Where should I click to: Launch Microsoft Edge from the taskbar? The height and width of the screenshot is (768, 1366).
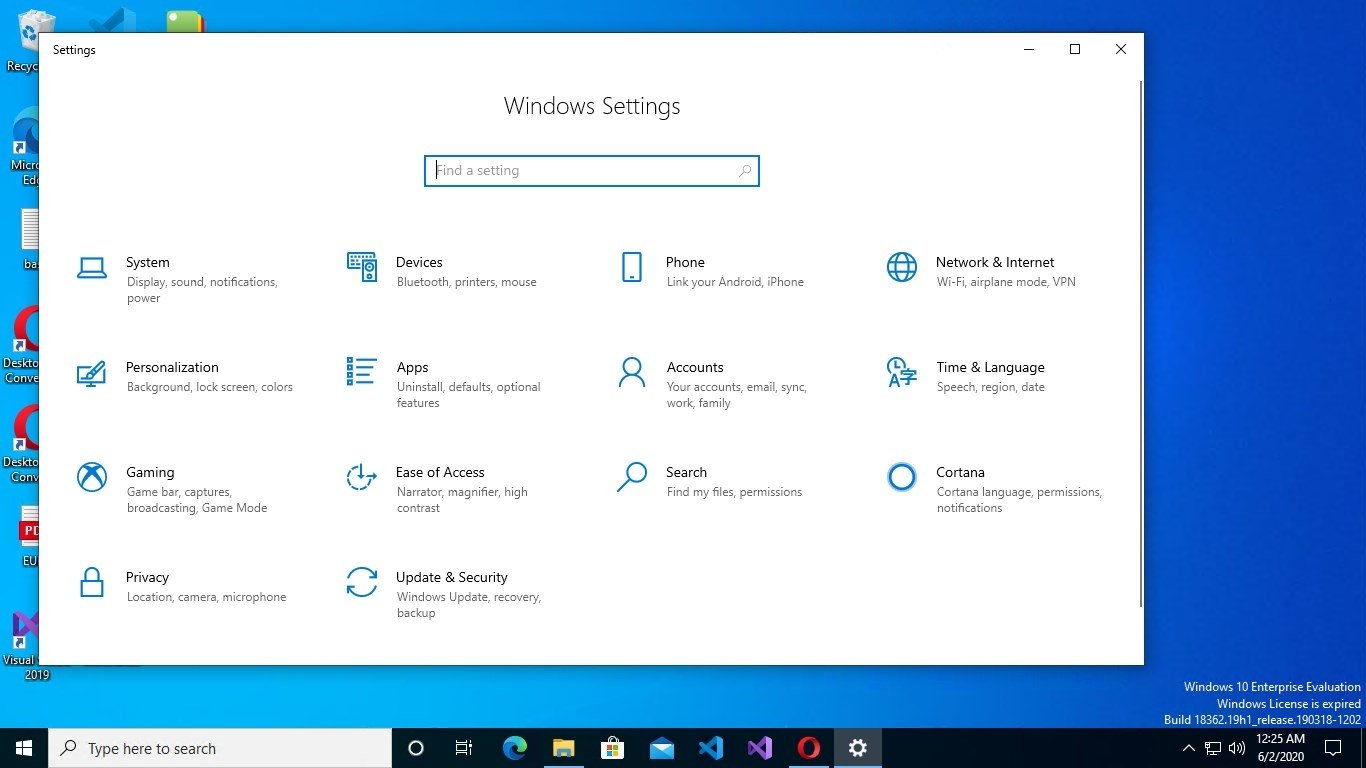515,748
